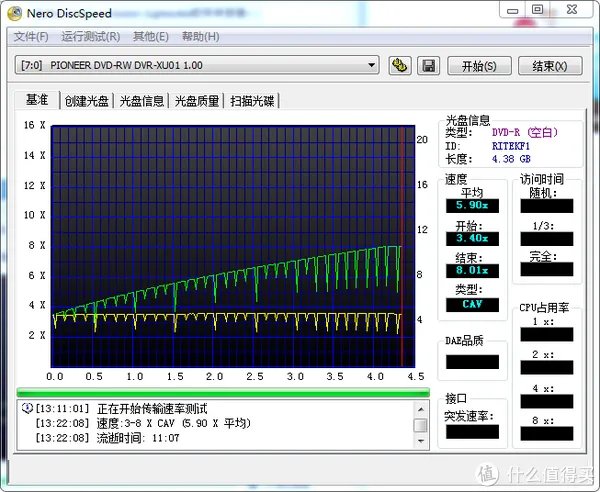Viewport: 600px width, 492px height.
Task: Click the save floppy disk icon
Action: point(429,66)
